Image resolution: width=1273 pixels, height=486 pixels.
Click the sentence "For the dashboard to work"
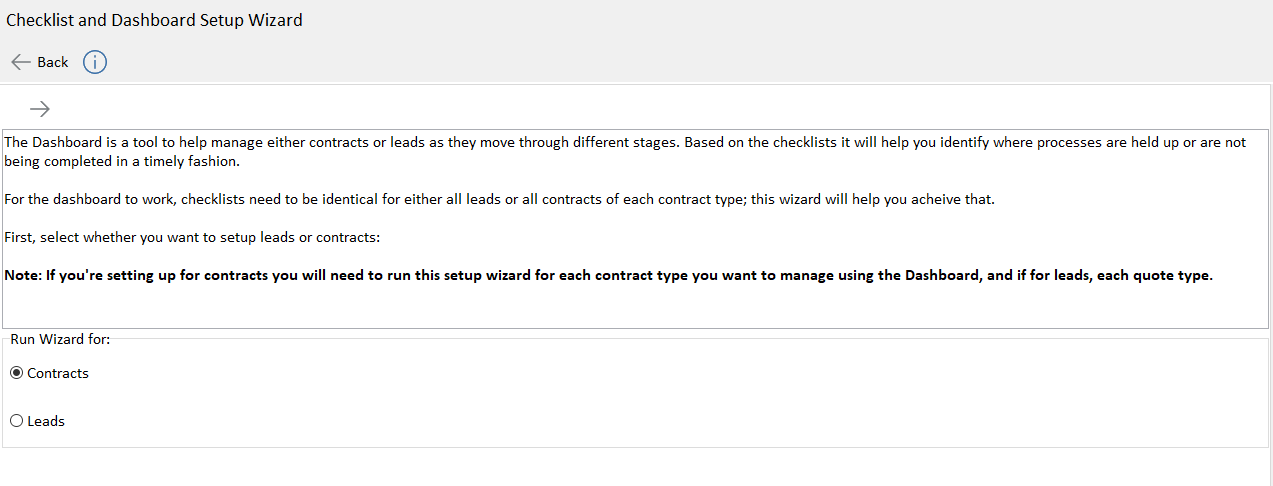point(500,199)
